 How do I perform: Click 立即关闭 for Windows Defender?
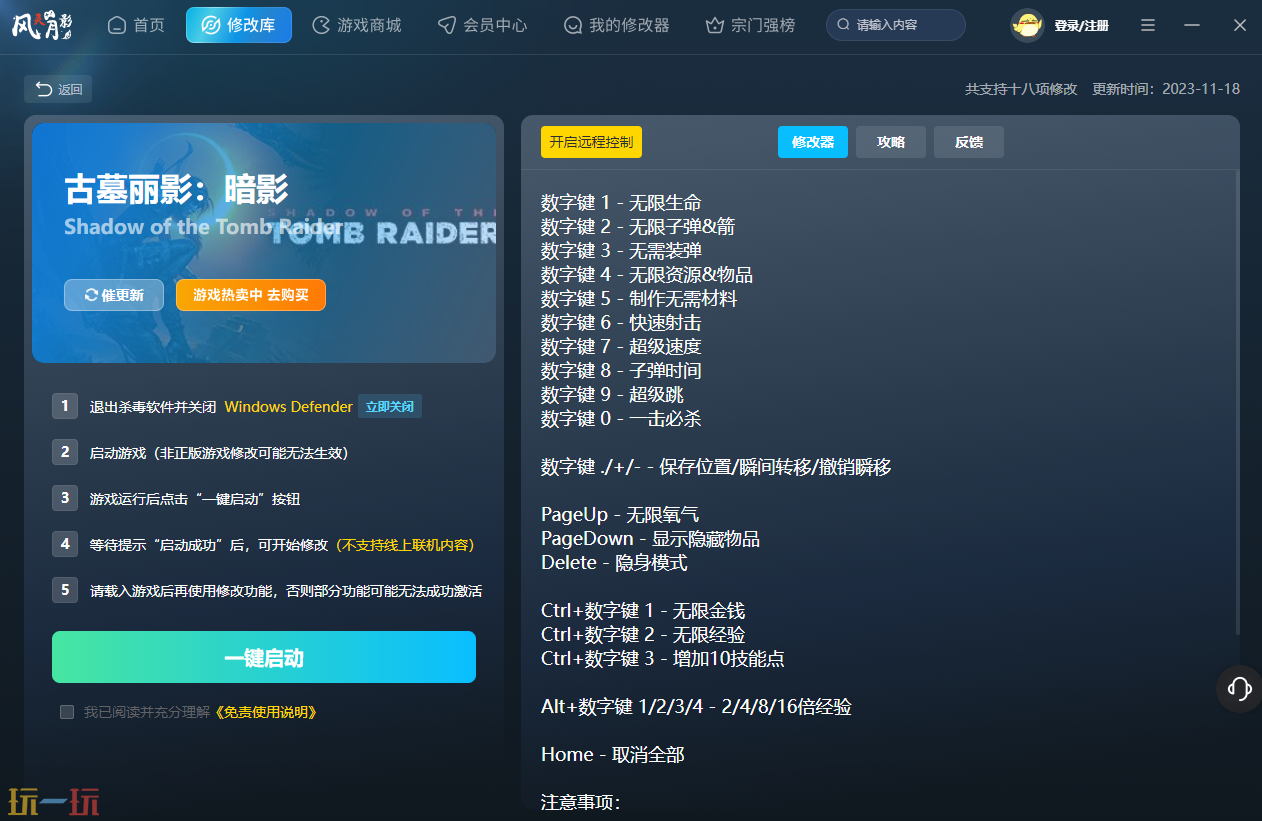pos(390,407)
